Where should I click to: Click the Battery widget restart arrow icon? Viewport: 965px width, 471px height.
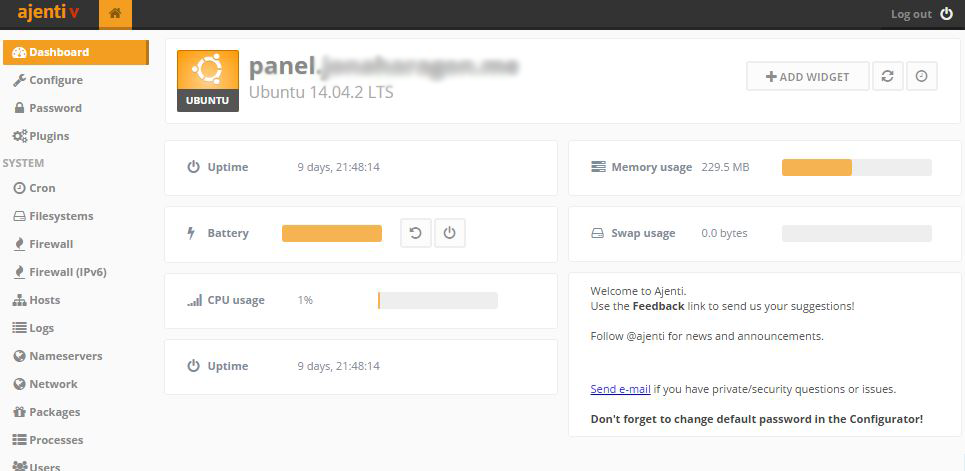click(416, 233)
